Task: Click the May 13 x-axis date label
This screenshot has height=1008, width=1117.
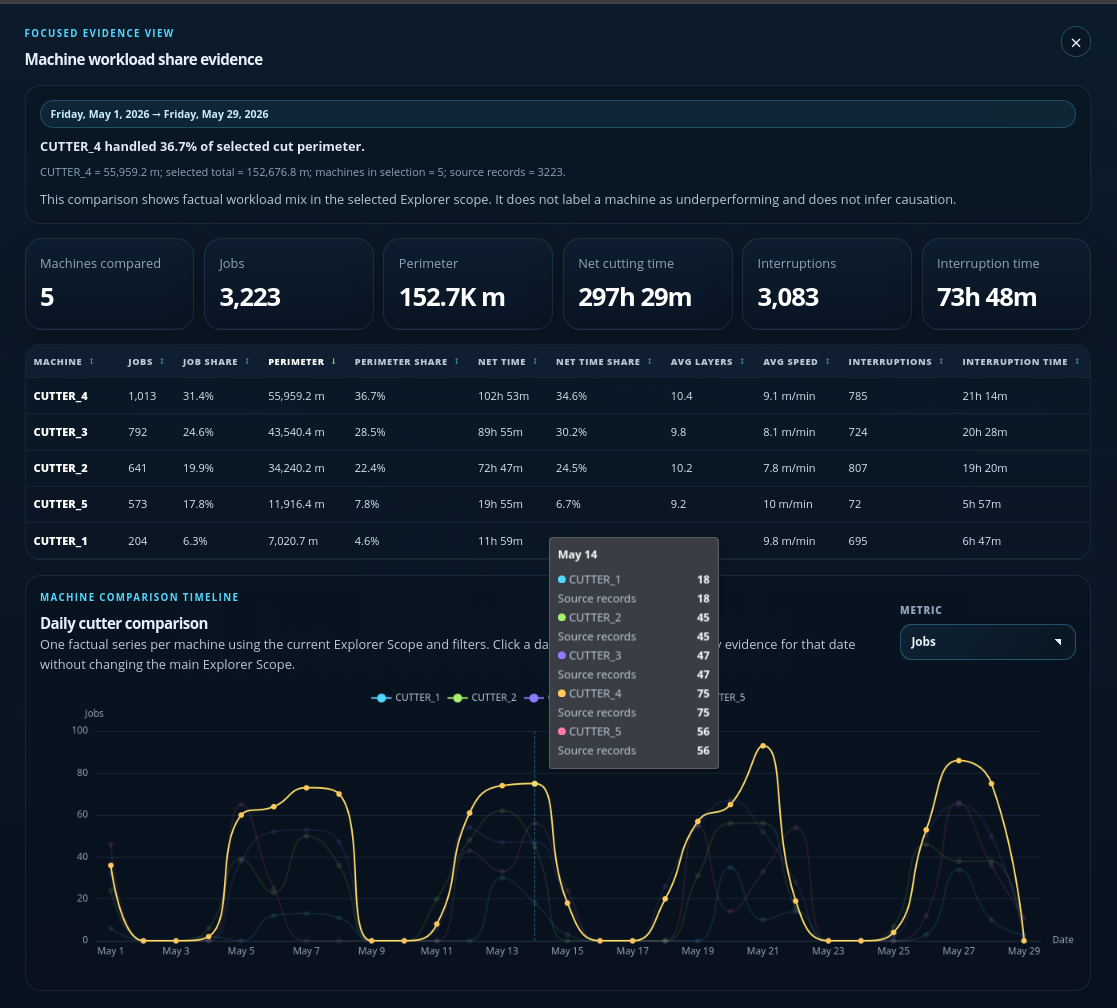Action: (502, 951)
